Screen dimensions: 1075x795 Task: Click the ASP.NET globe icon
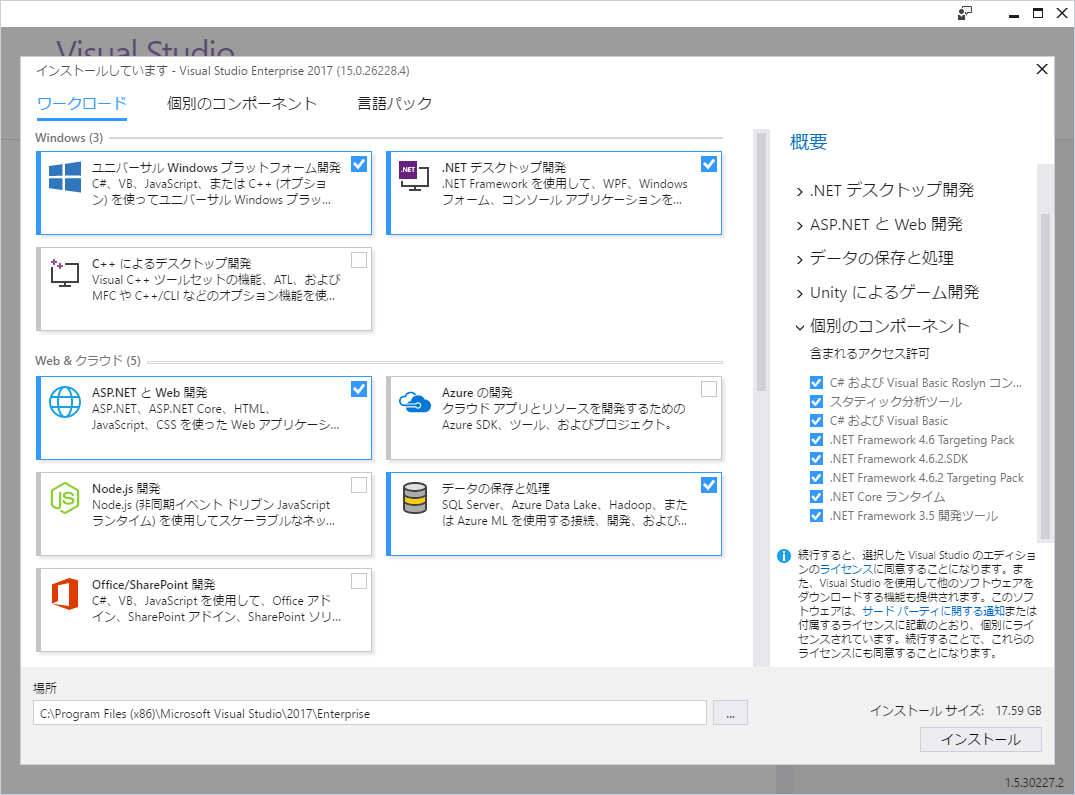(x=65, y=402)
